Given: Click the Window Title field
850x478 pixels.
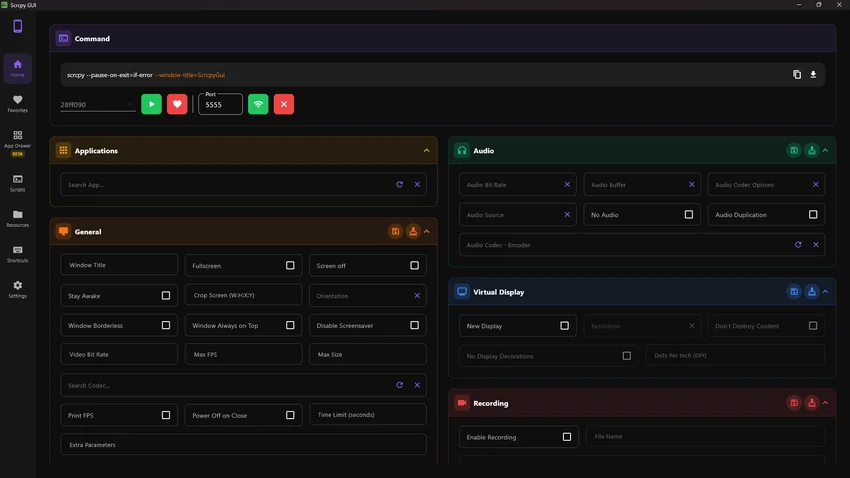Looking at the screenshot, I should [119, 265].
